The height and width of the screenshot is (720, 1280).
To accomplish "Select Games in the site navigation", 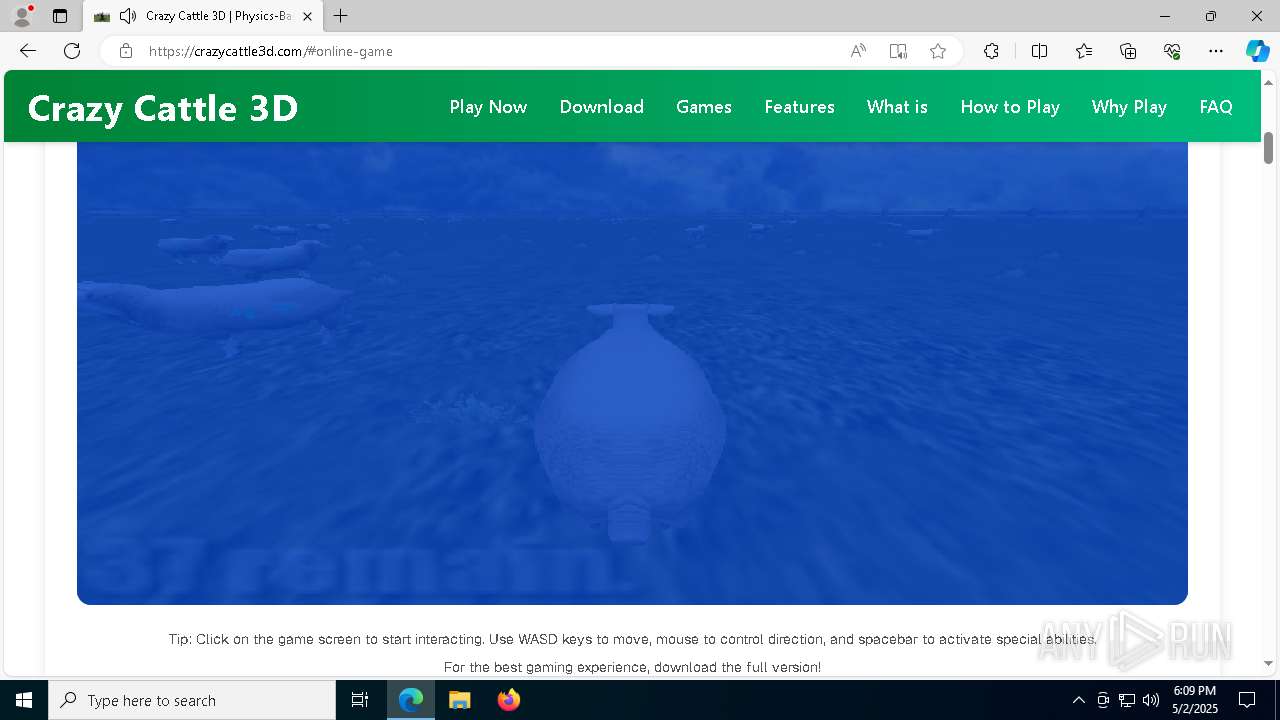I will pyautogui.click(x=704, y=107).
